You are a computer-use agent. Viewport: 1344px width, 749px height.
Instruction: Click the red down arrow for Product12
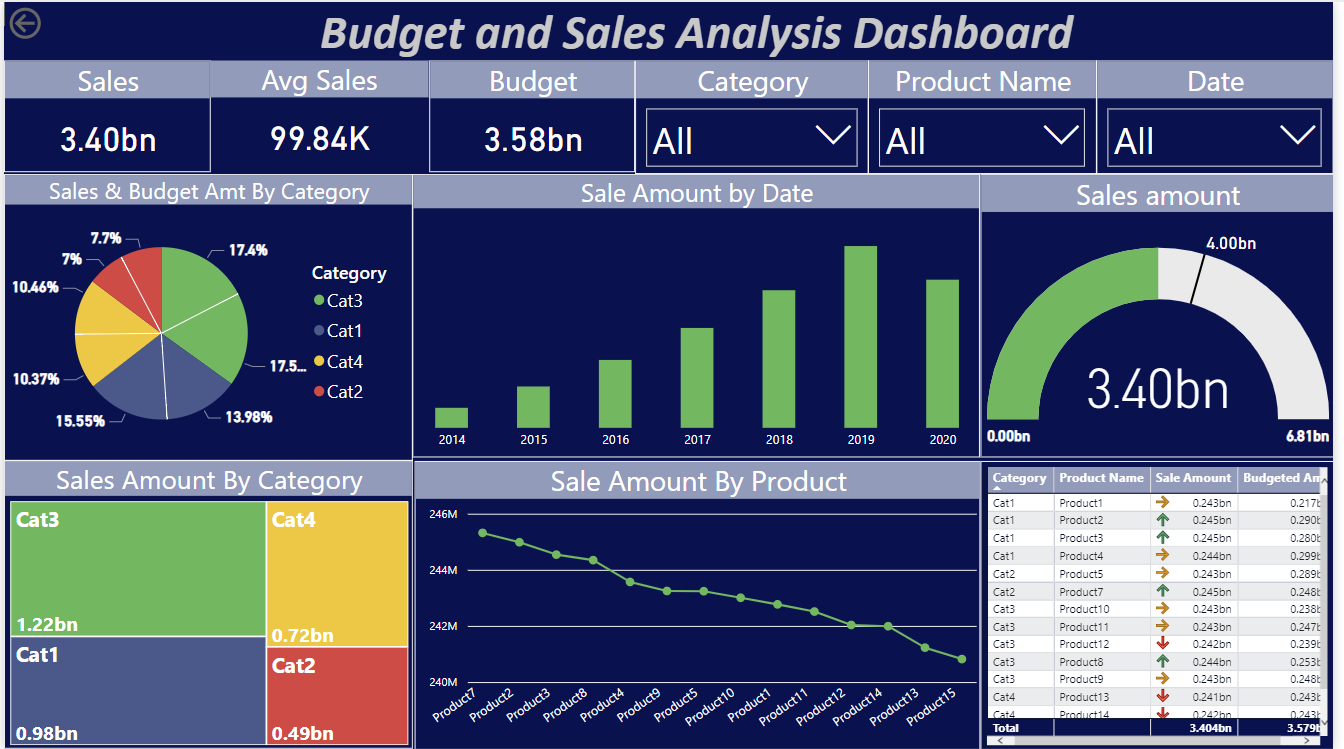click(1162, 644)
